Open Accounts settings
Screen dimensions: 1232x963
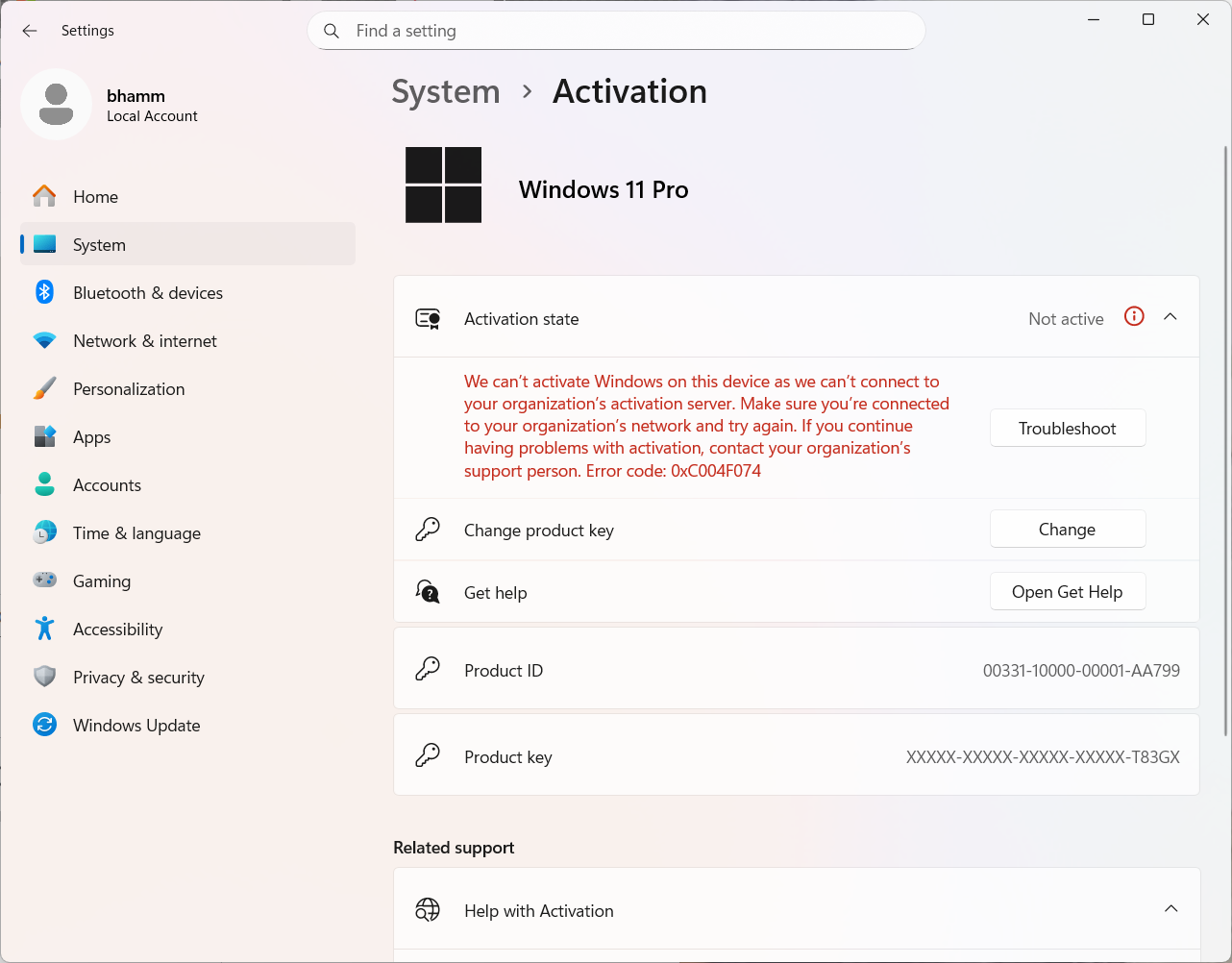tap(187, 484)
